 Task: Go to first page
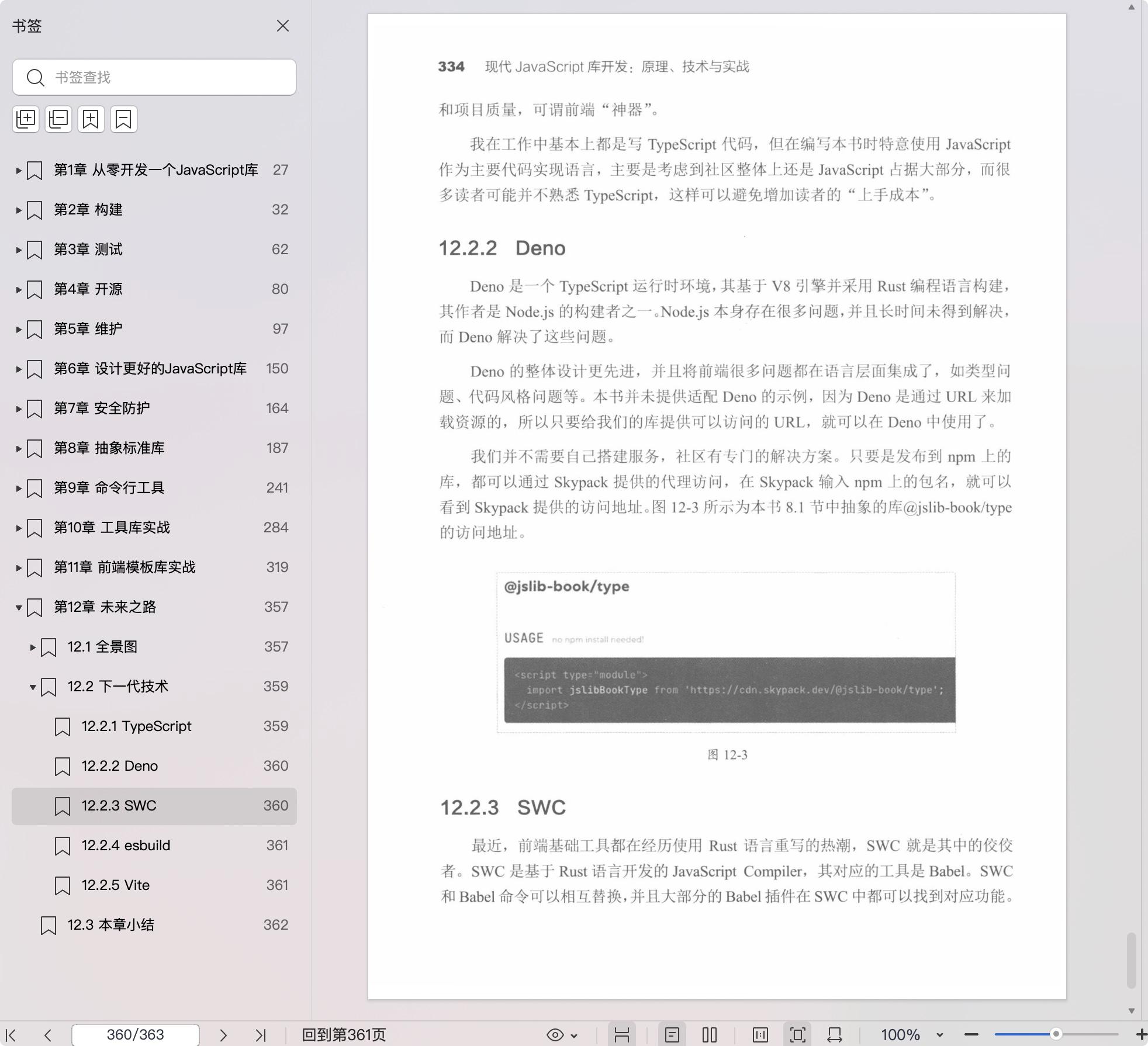pyautogui.click(x=11, y=1035)
